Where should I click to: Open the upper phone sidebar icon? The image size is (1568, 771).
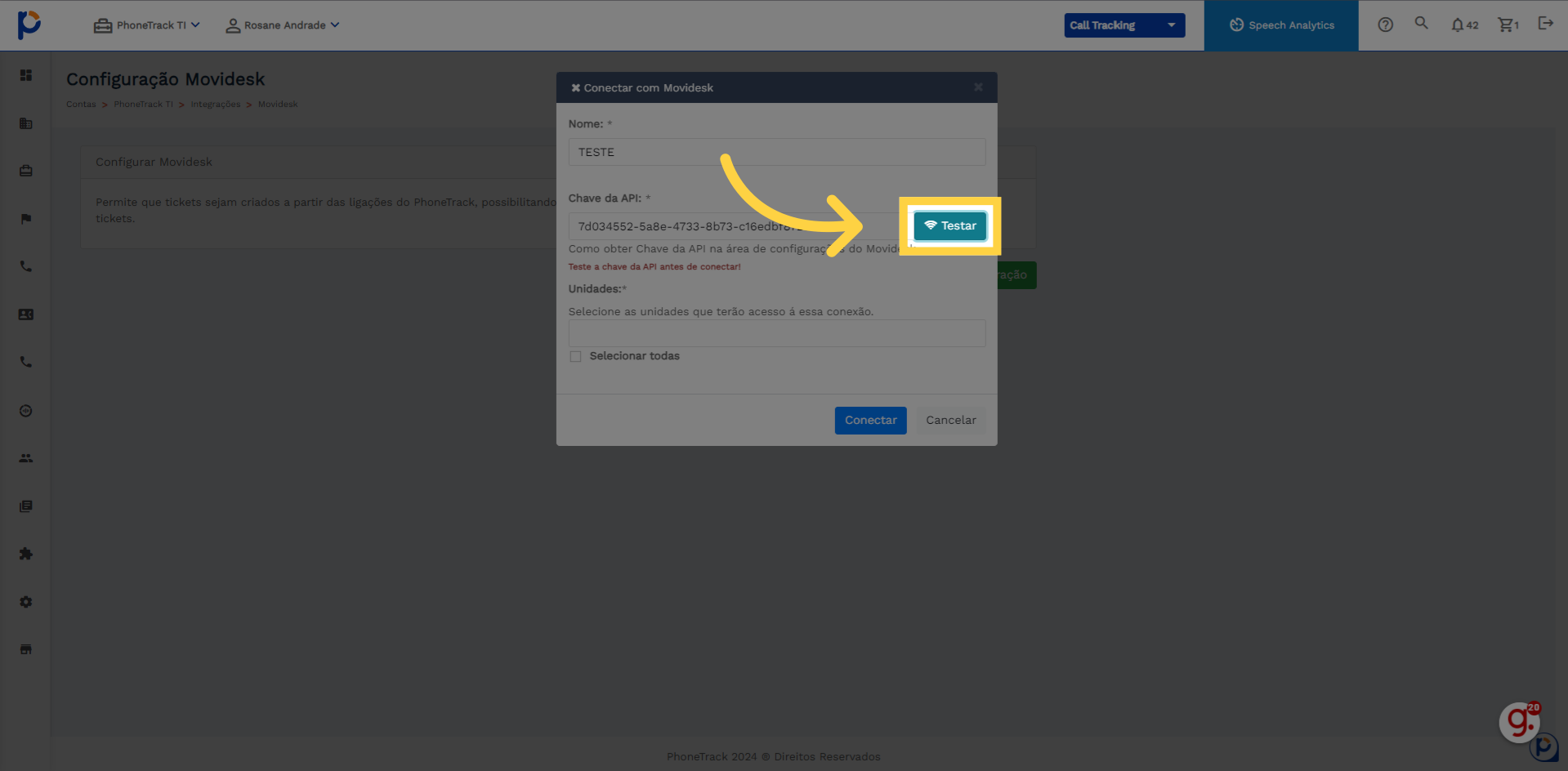pyautogui.click(x=26, y=266)
